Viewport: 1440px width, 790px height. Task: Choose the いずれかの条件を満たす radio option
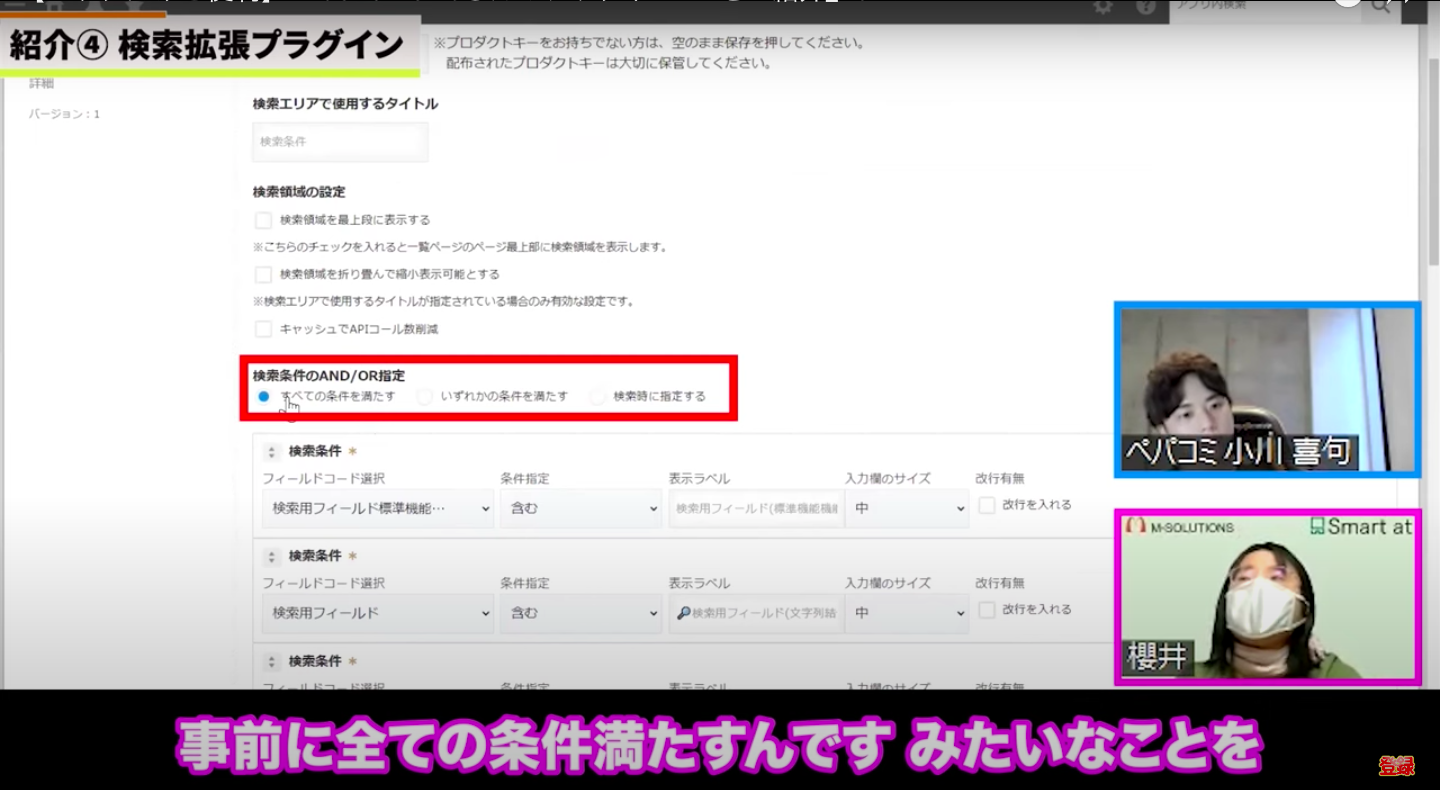click(x=425, y=396)
